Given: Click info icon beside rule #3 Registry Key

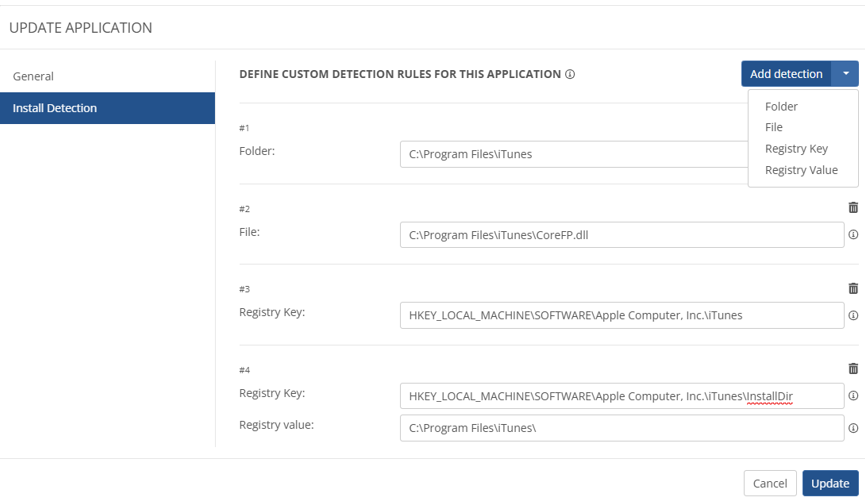Looking at the screenshot, I should pyautogui.click(x=853, y=315).
